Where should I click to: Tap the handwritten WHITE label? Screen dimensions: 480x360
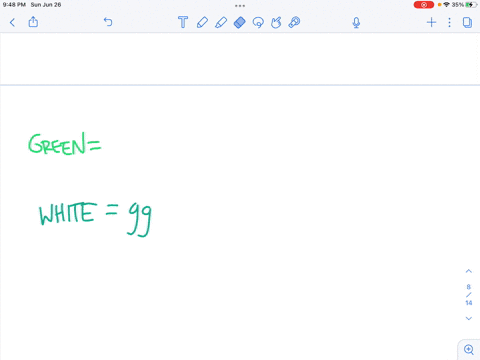[68, 213]
